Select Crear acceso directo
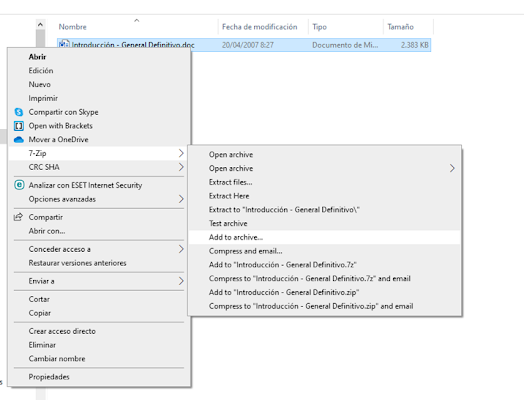The width and height of the screenshot is (524, 400). coord(99,331)
